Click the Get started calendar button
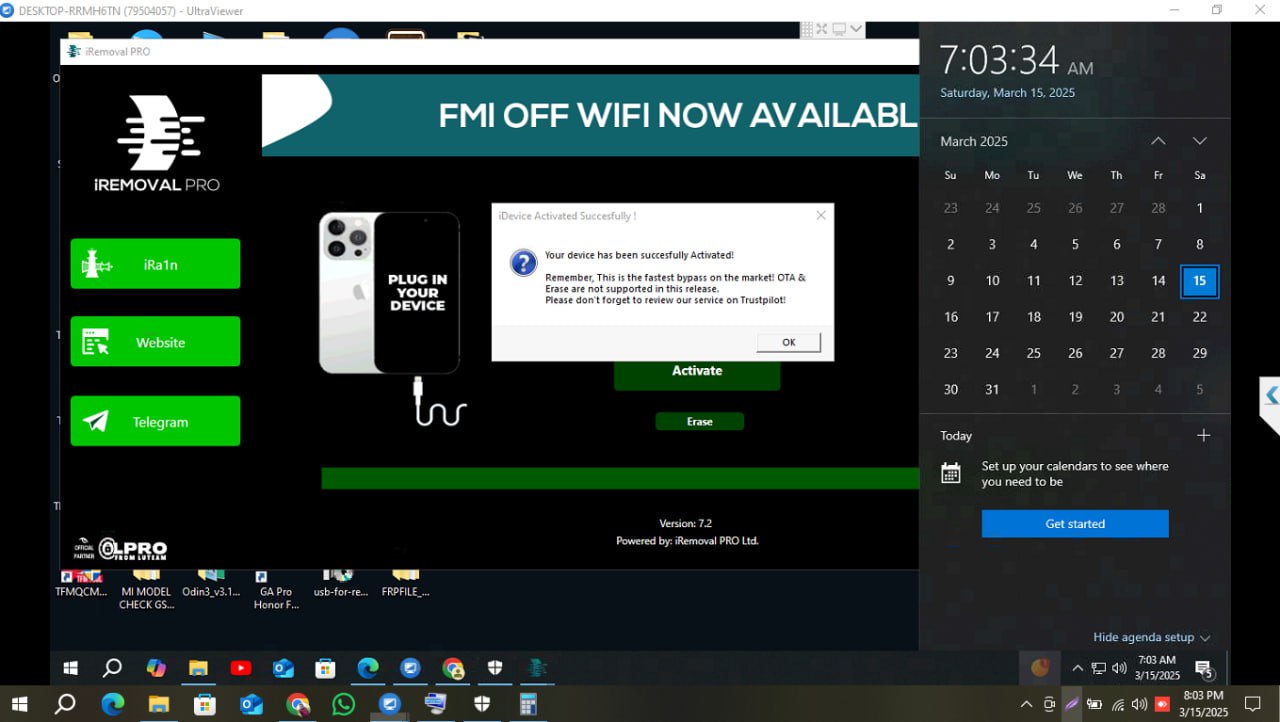Image resolution: width=1280 pixels, height=722 pixels. tap(1075, 524)
